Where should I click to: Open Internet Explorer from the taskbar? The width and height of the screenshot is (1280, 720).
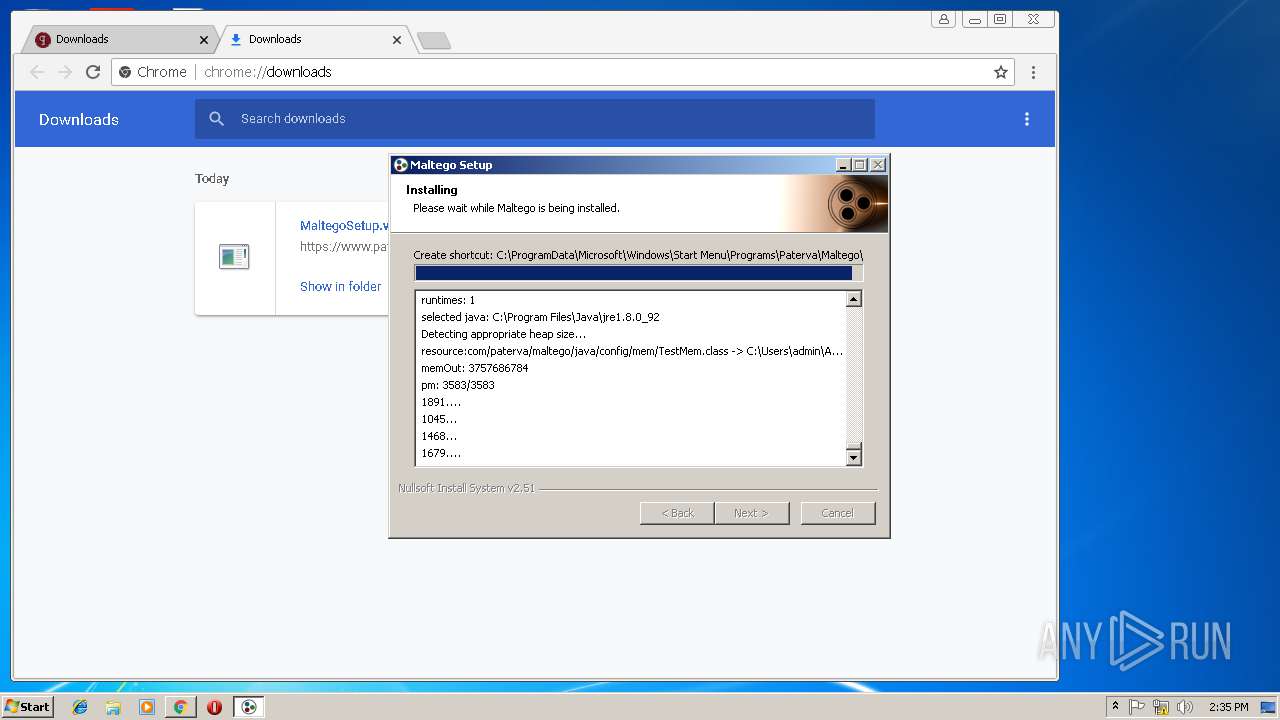click(x=80, y=707)
